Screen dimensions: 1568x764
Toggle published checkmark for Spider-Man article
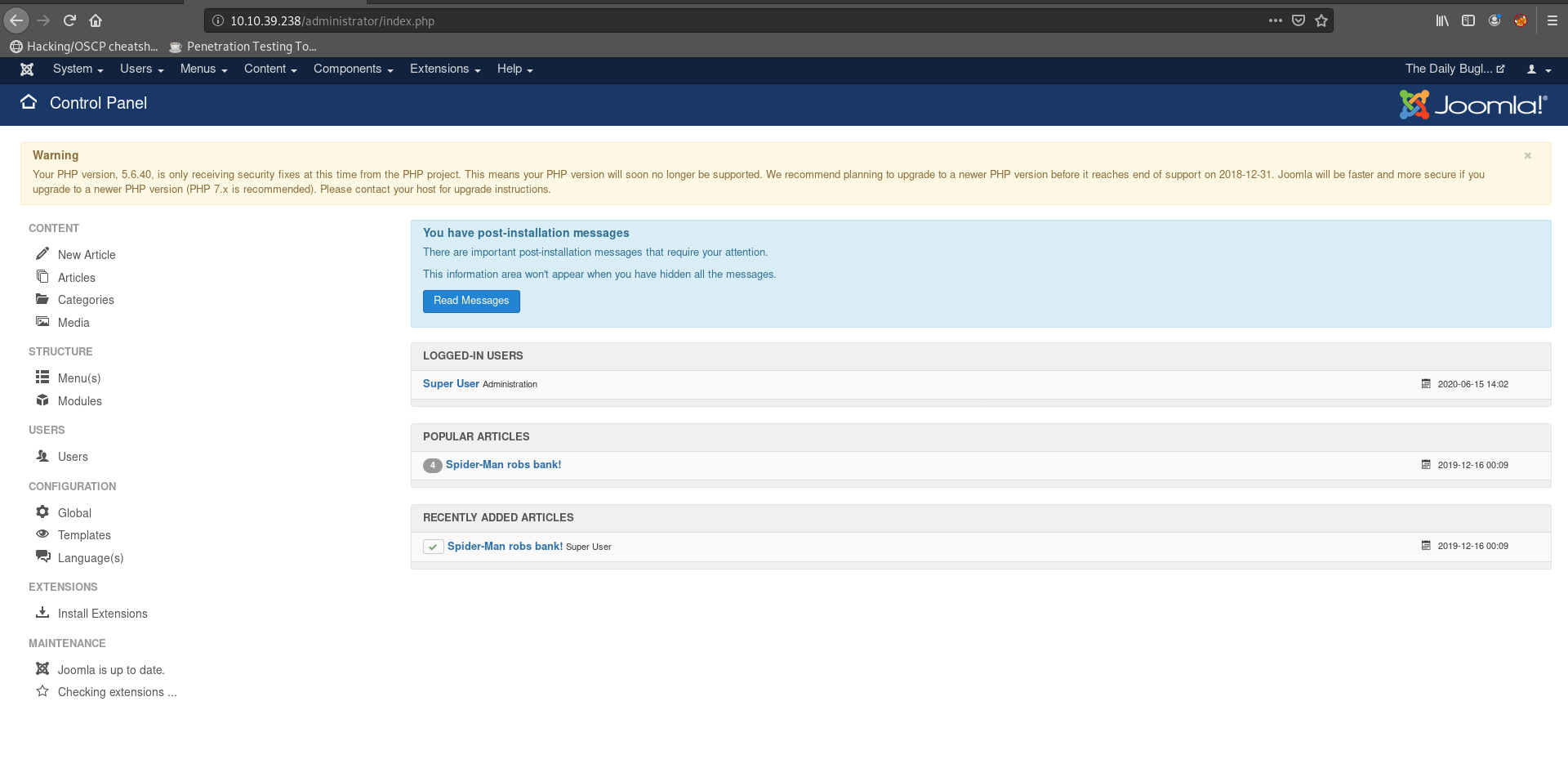(433, 547)
